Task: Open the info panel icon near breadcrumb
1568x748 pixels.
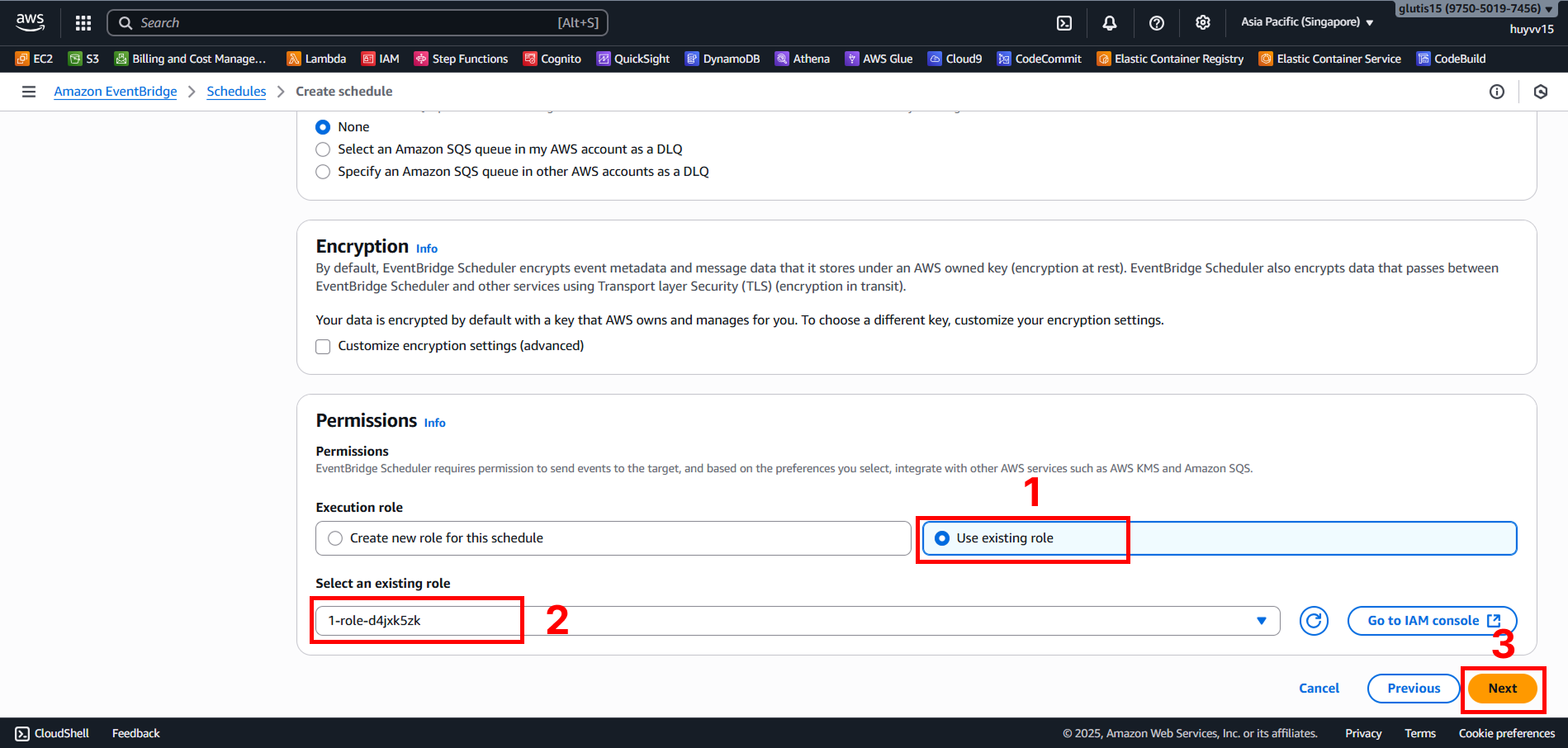Action: click(1496, 92)
